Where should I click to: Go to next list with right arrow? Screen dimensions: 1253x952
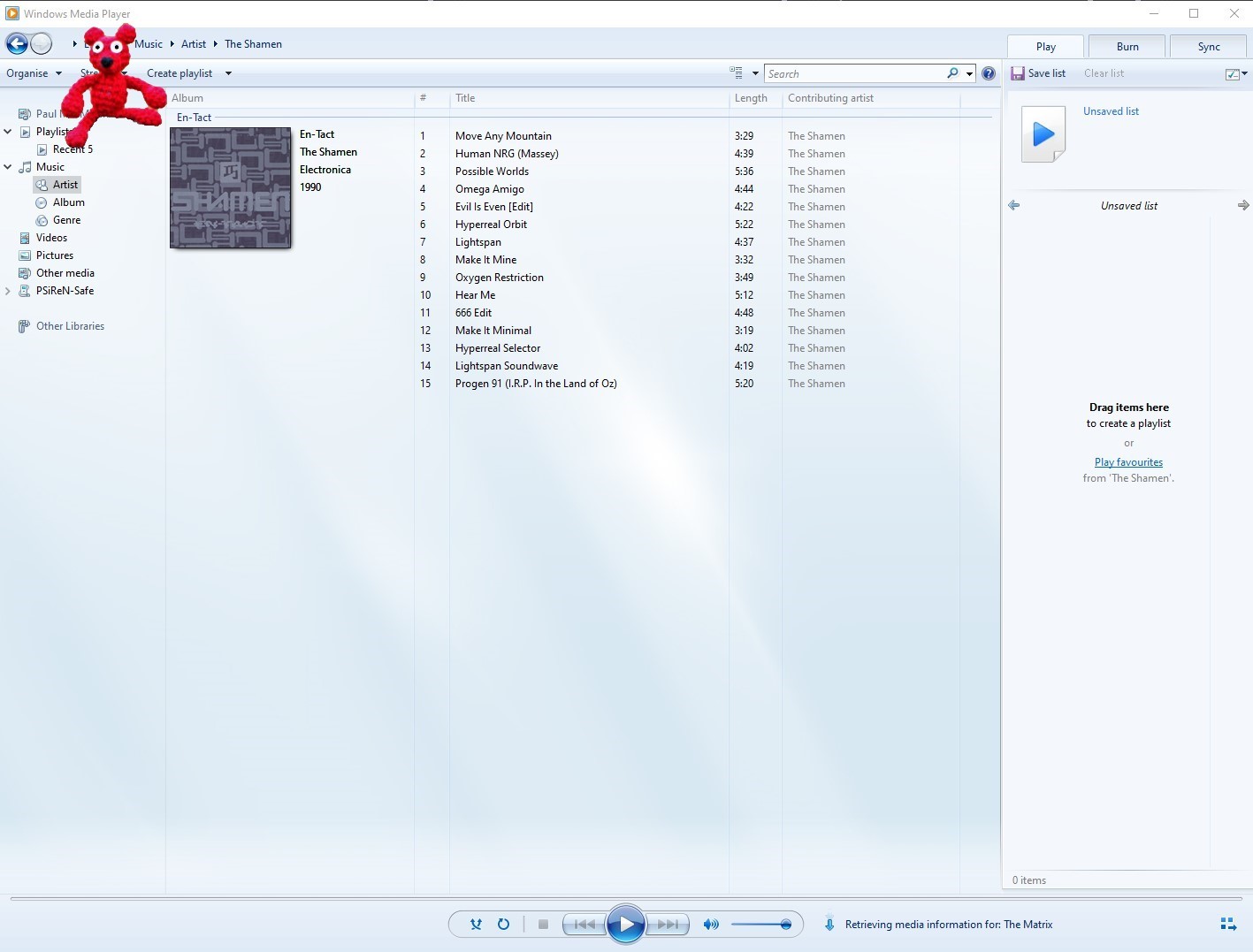click(x=1243, y=205)
